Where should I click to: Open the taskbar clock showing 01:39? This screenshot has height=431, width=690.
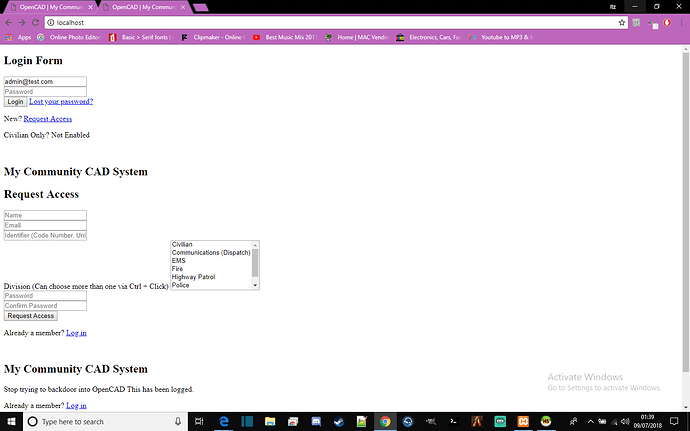647,422
